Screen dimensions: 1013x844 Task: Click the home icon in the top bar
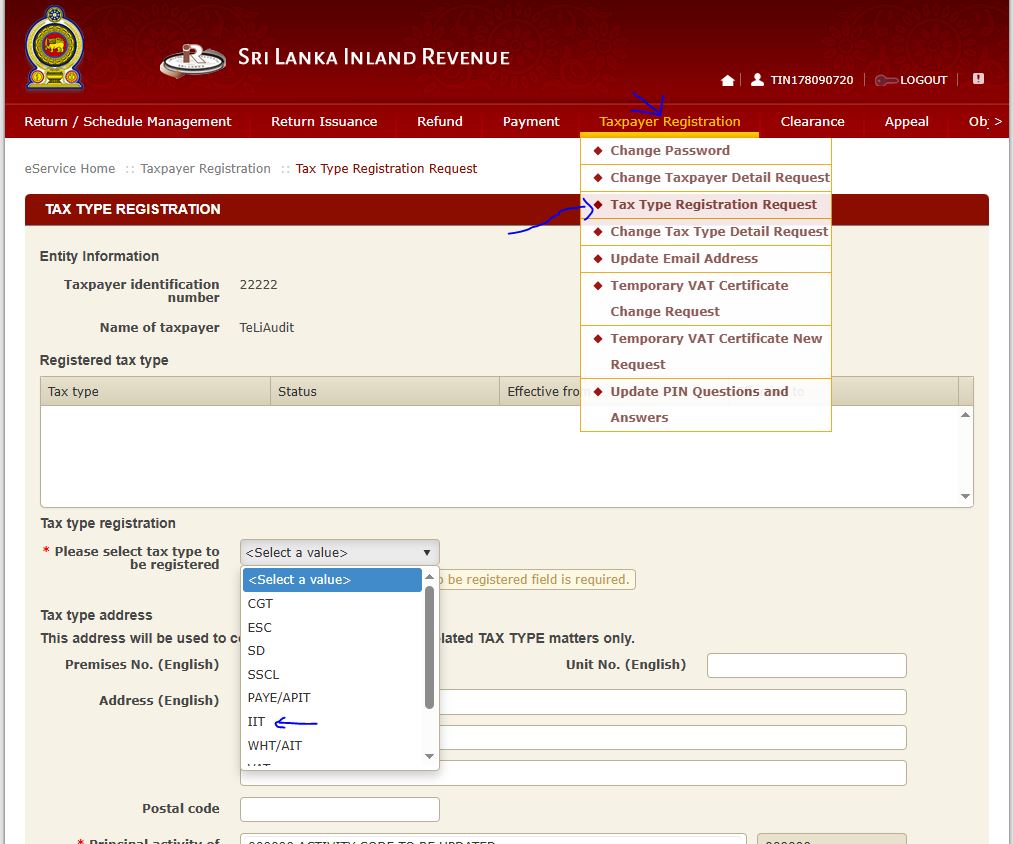(727, 79)
